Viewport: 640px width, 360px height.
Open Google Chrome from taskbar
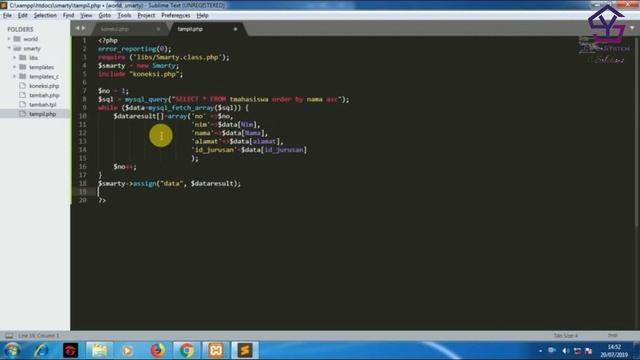tap(187, 350)
